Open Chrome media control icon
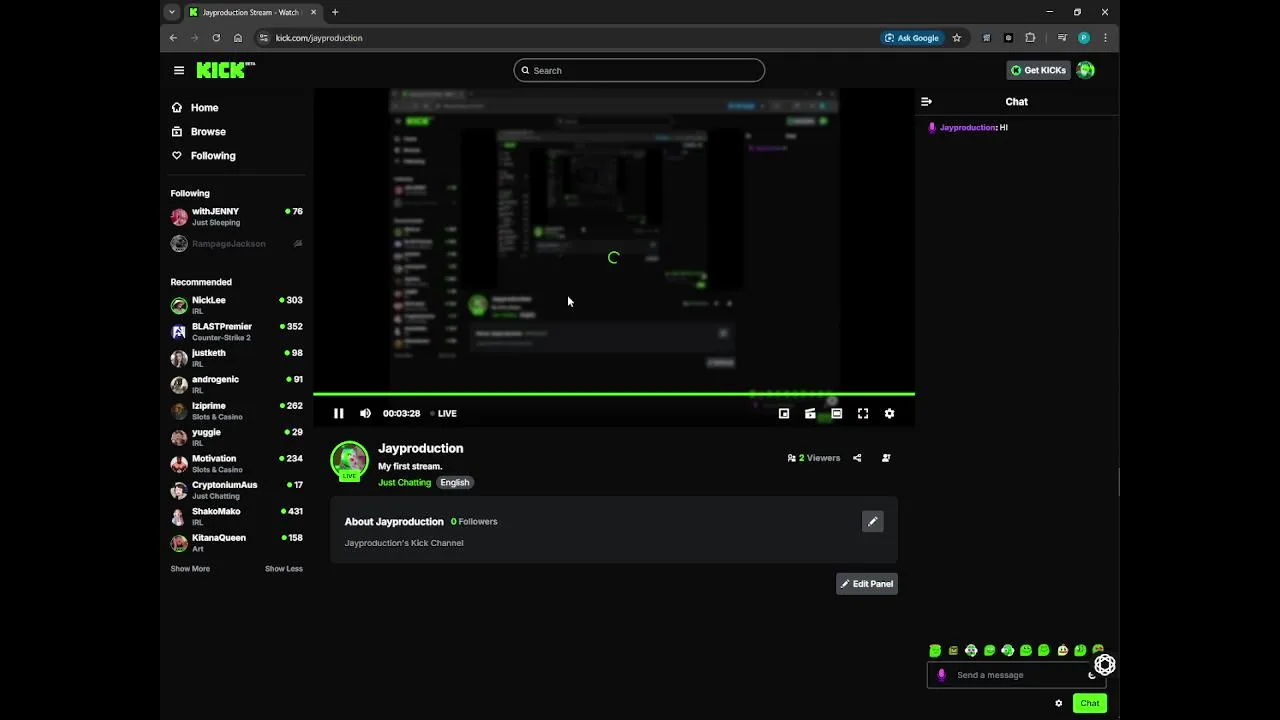Image resolution: width=1280 pixels, height=720 pixels. [x=1062, y=38]
